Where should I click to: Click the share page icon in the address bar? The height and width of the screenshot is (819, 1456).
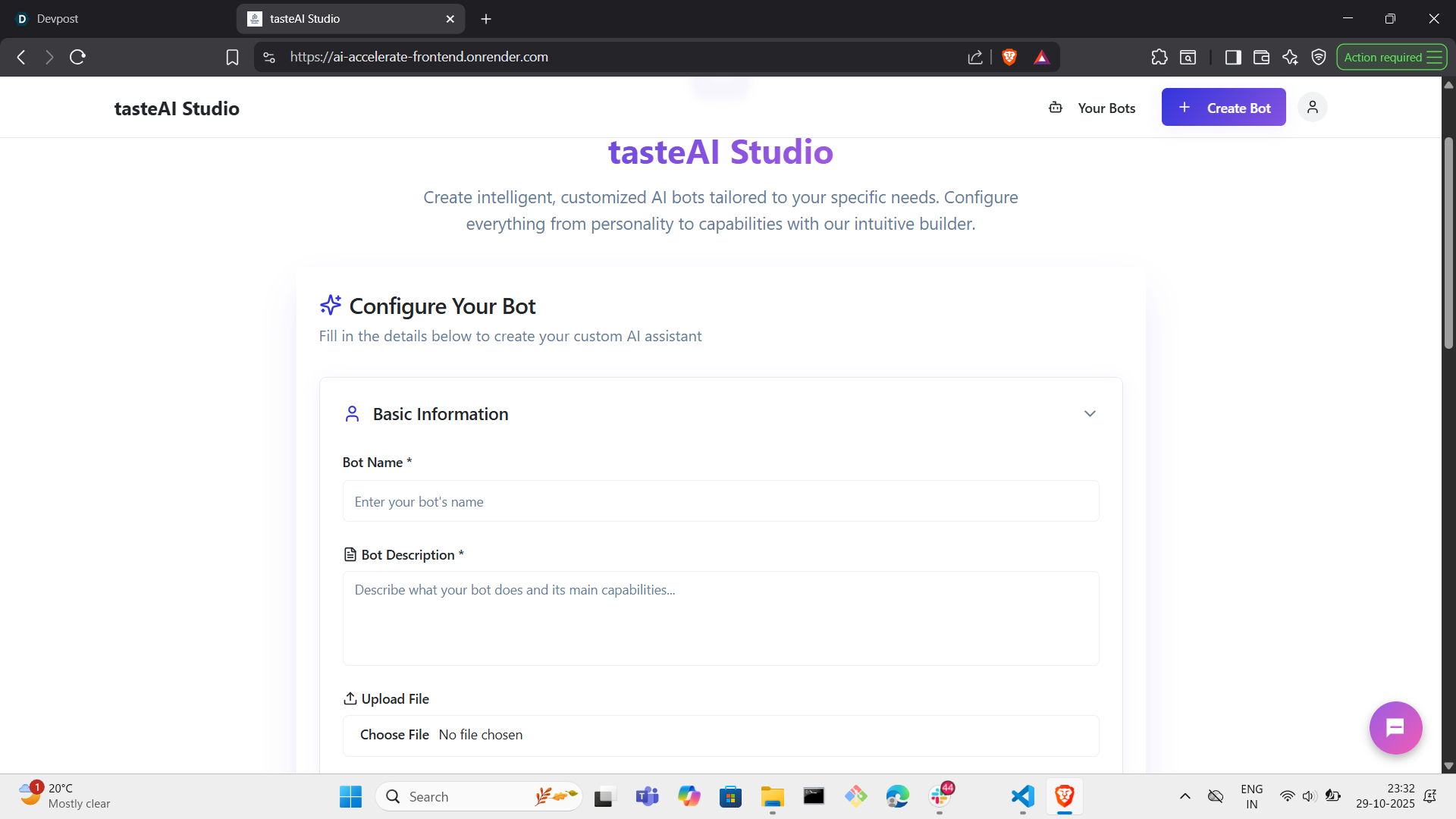coord(975,57)
